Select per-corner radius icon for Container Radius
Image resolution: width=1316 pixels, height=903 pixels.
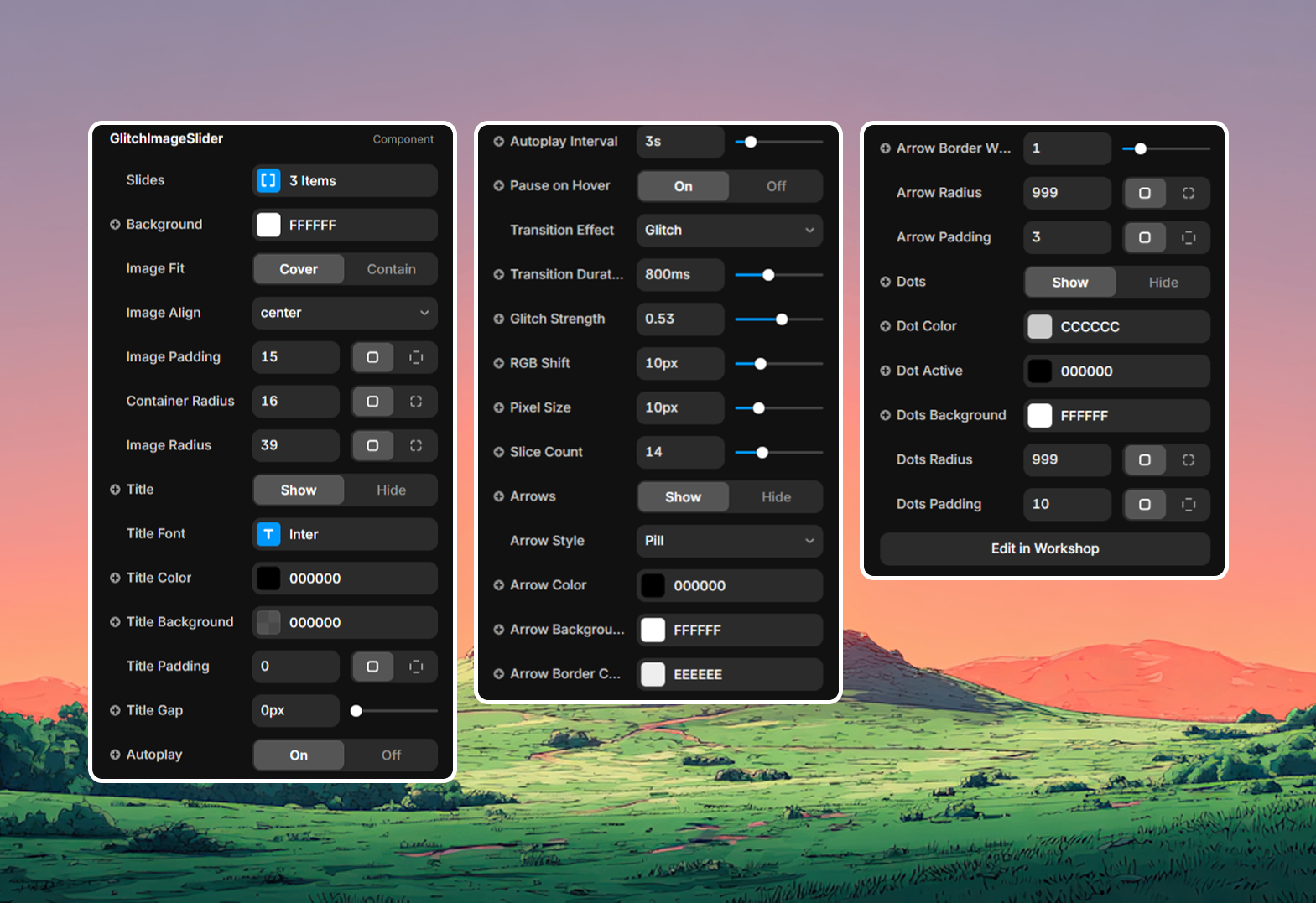415,402
